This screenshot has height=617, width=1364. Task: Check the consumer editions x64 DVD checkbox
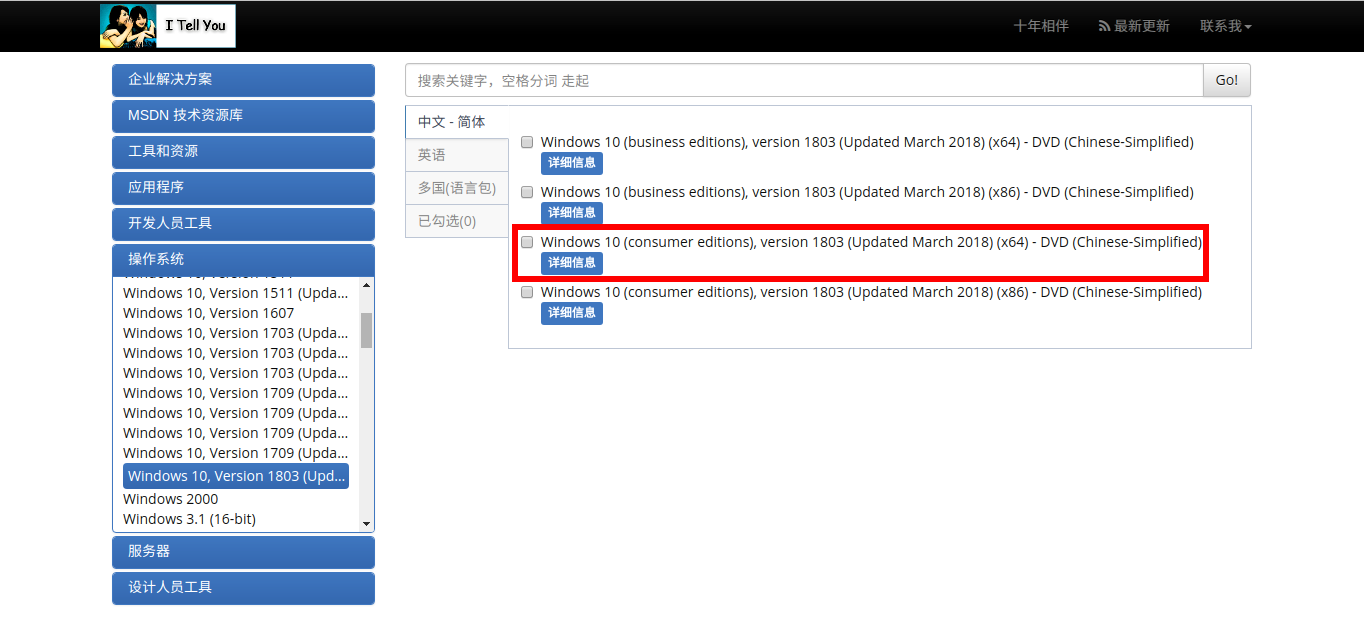(527, 242)
